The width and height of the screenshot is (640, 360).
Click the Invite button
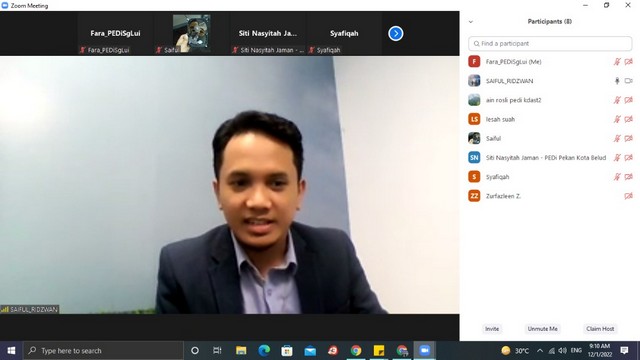pos(492,329)
